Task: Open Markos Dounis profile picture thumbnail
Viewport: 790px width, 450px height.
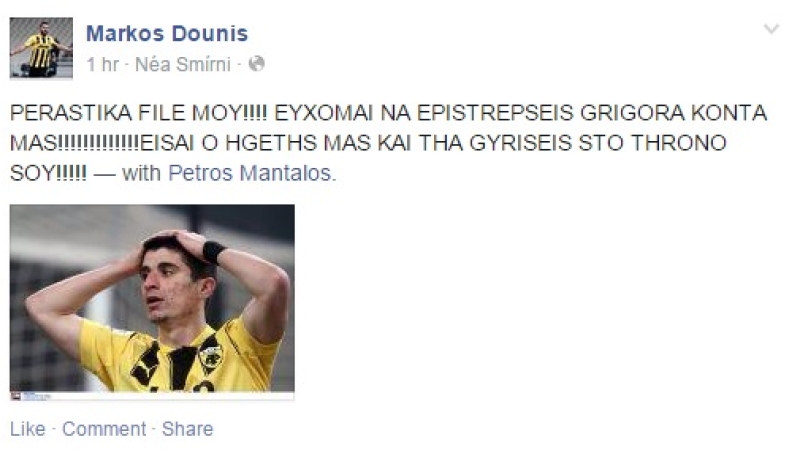Action: (41, 48)
